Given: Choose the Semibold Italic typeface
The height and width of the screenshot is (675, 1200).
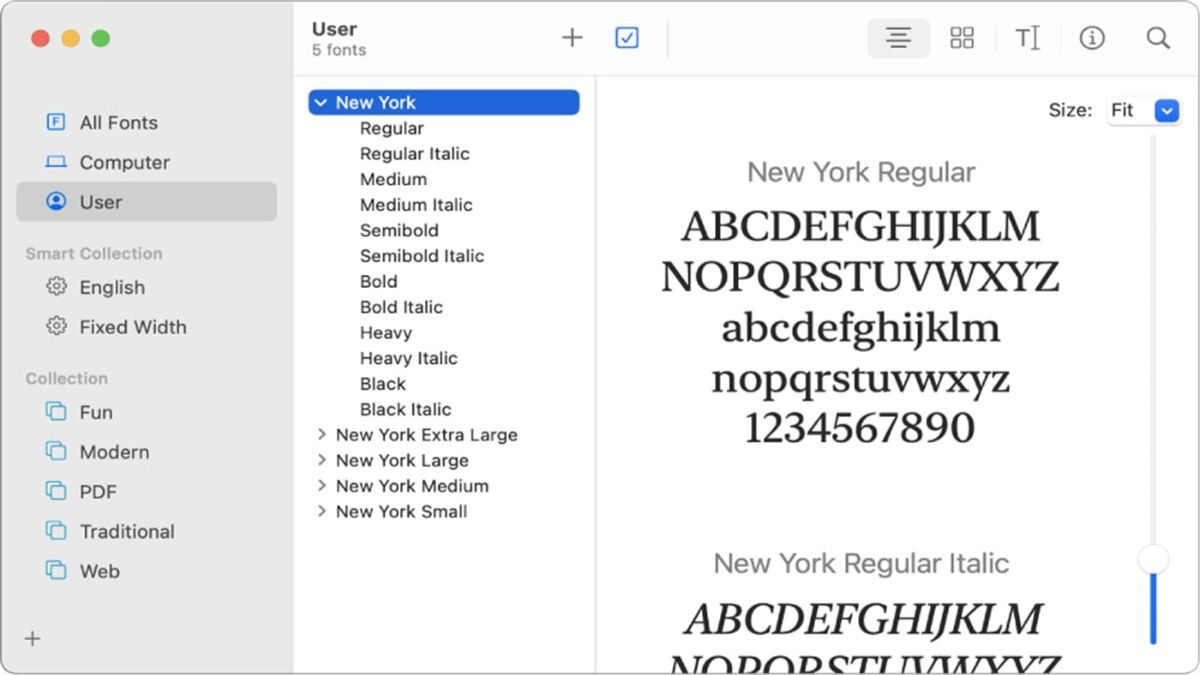Looking at the screenshot, I should pos(422,256).
